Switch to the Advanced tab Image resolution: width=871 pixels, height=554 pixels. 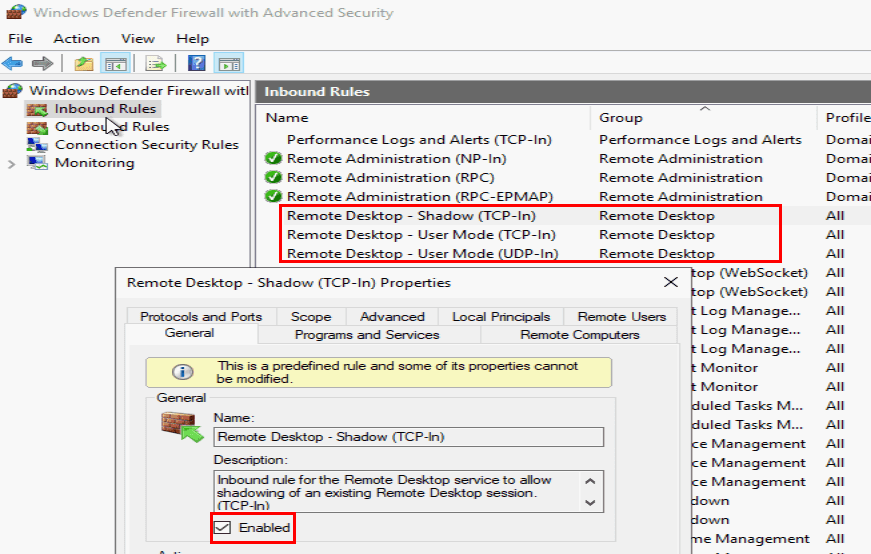[392, 316]
